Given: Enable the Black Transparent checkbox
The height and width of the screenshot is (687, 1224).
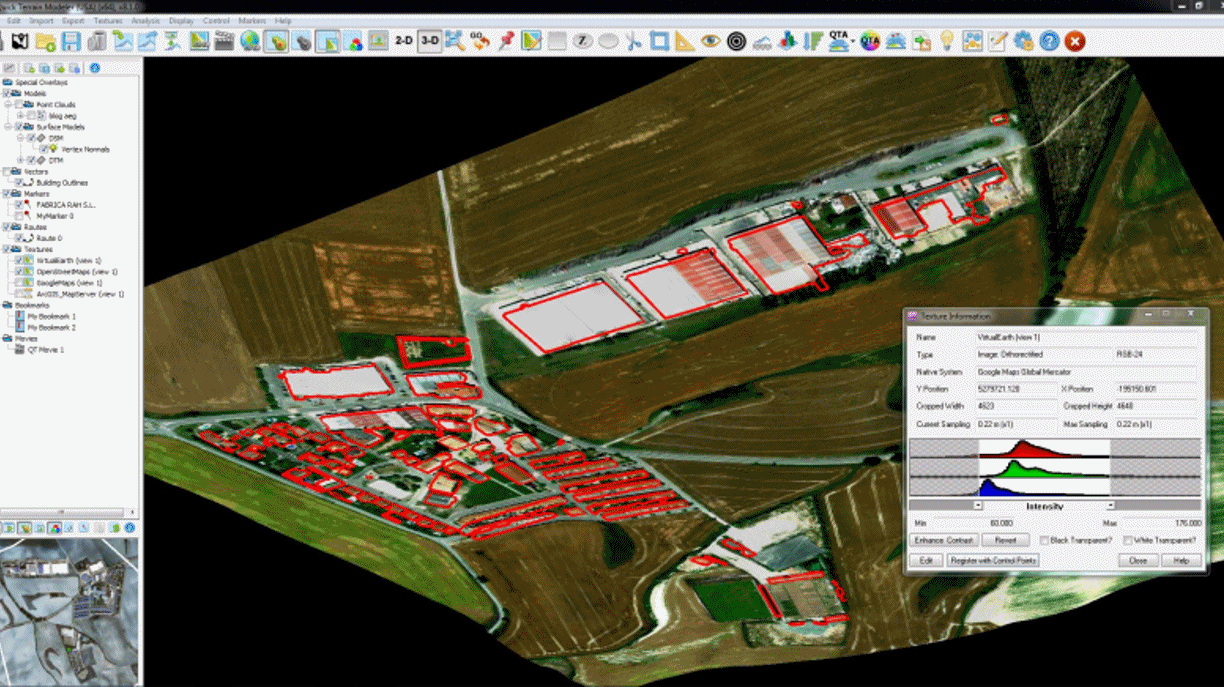Looking at the screenshot, I should tap(1043, 540).
